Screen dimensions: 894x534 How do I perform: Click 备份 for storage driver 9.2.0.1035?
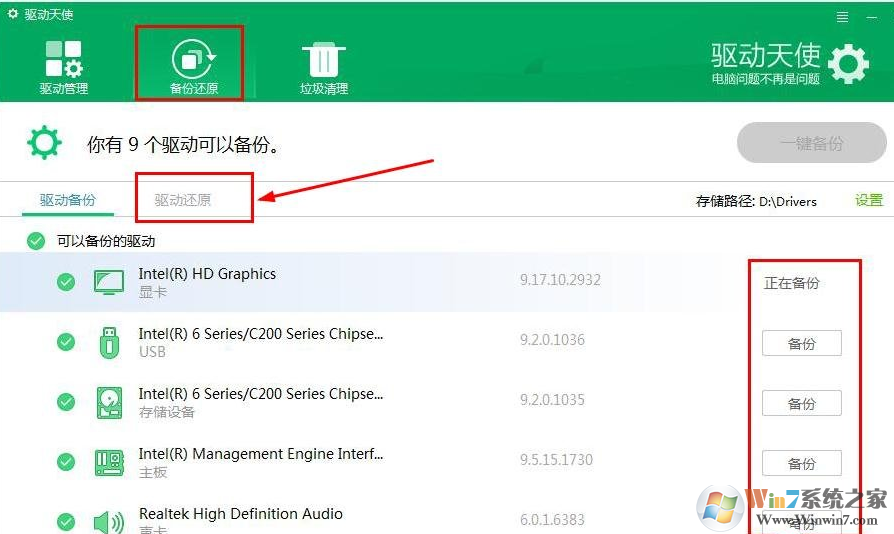coord(802,403)
